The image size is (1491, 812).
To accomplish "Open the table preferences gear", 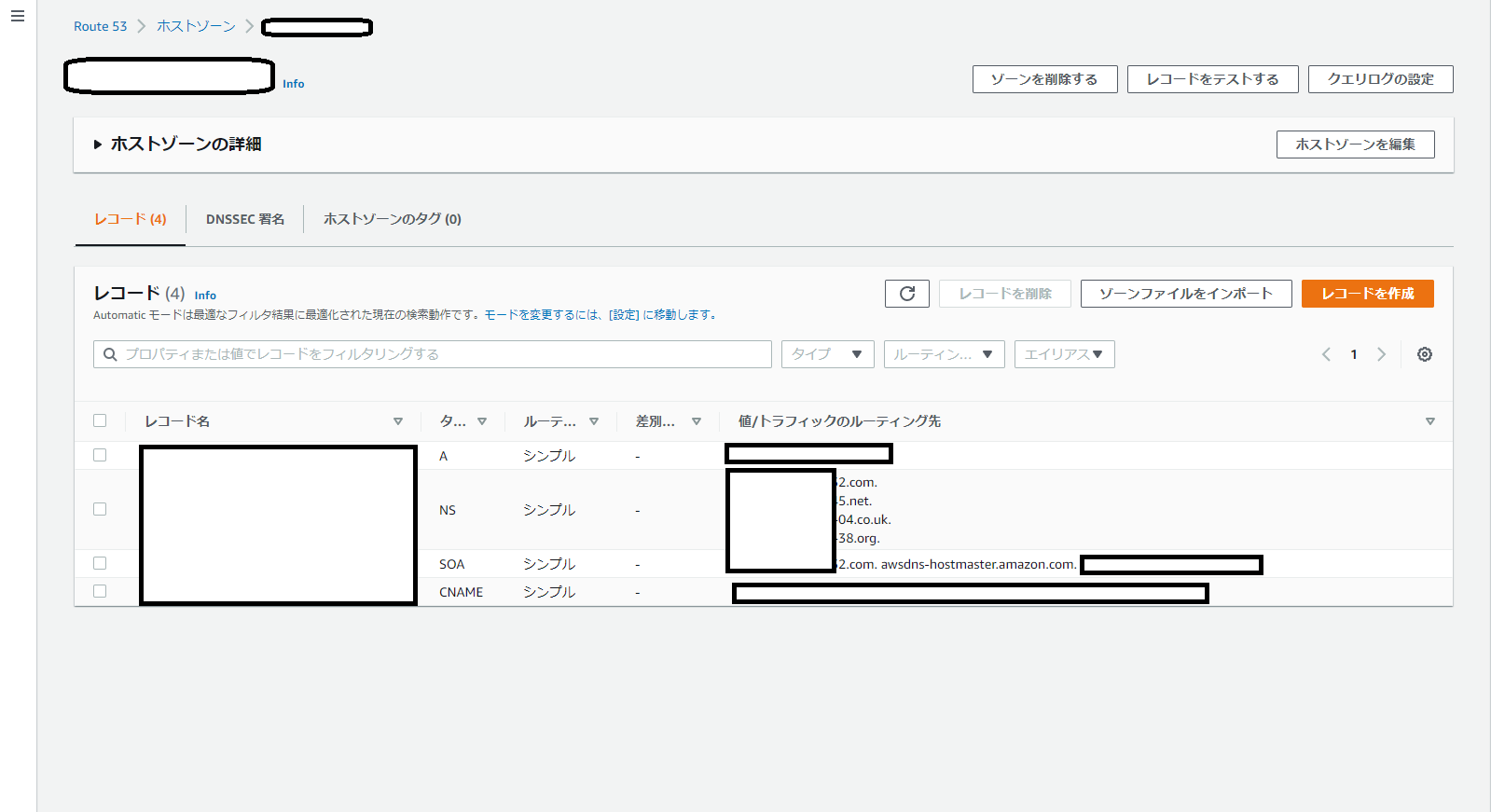I will [x=1425, y=354].
